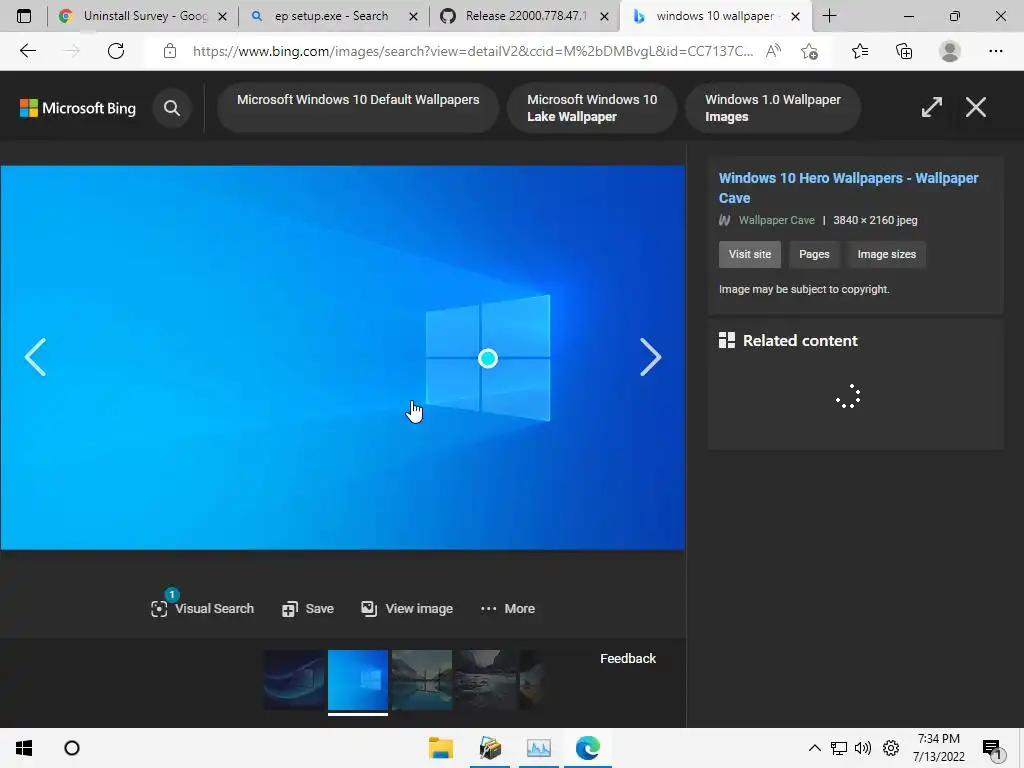Click the address bar URL field
The image size is (1024, 768).
[x=473, y=51]
